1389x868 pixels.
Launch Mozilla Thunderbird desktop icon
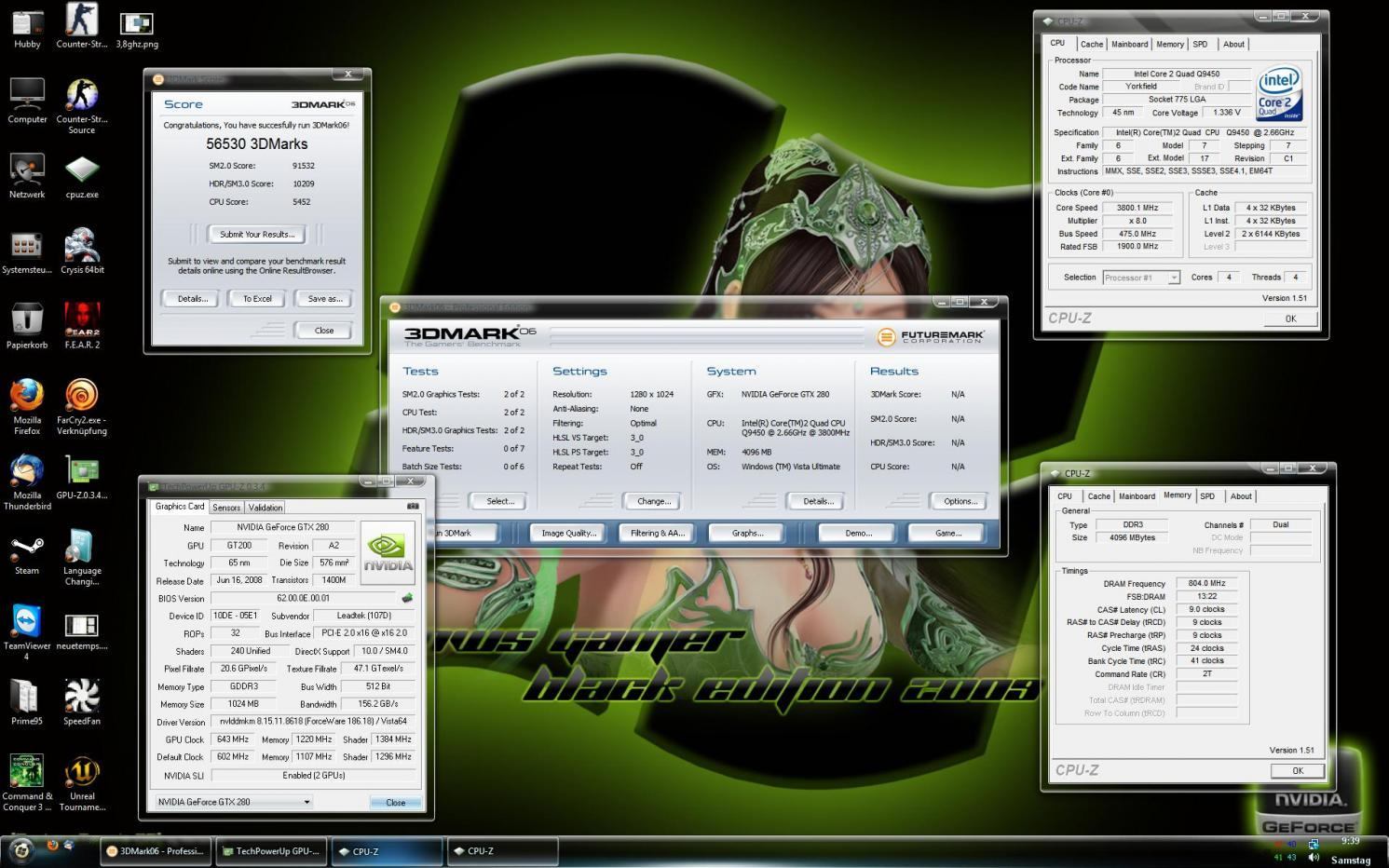pyautogui.click(x=27, y=482)
